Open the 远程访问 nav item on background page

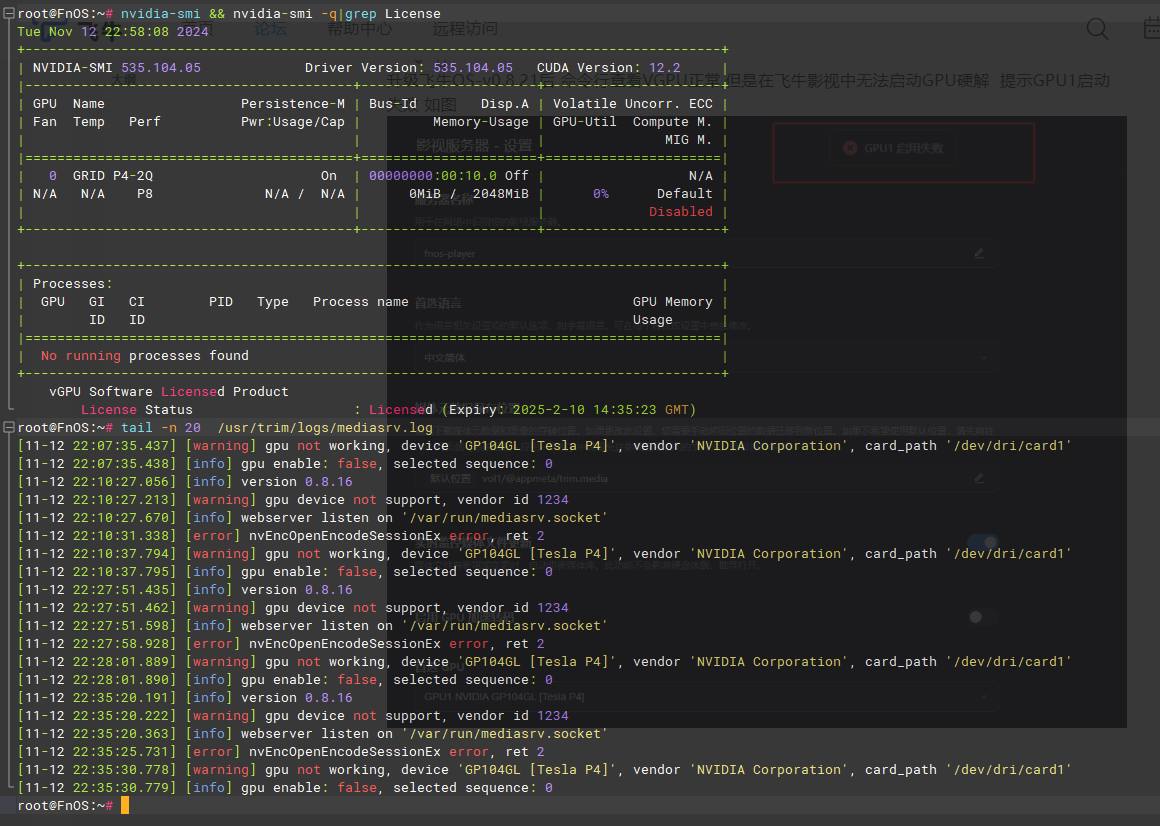click(465, 29)
